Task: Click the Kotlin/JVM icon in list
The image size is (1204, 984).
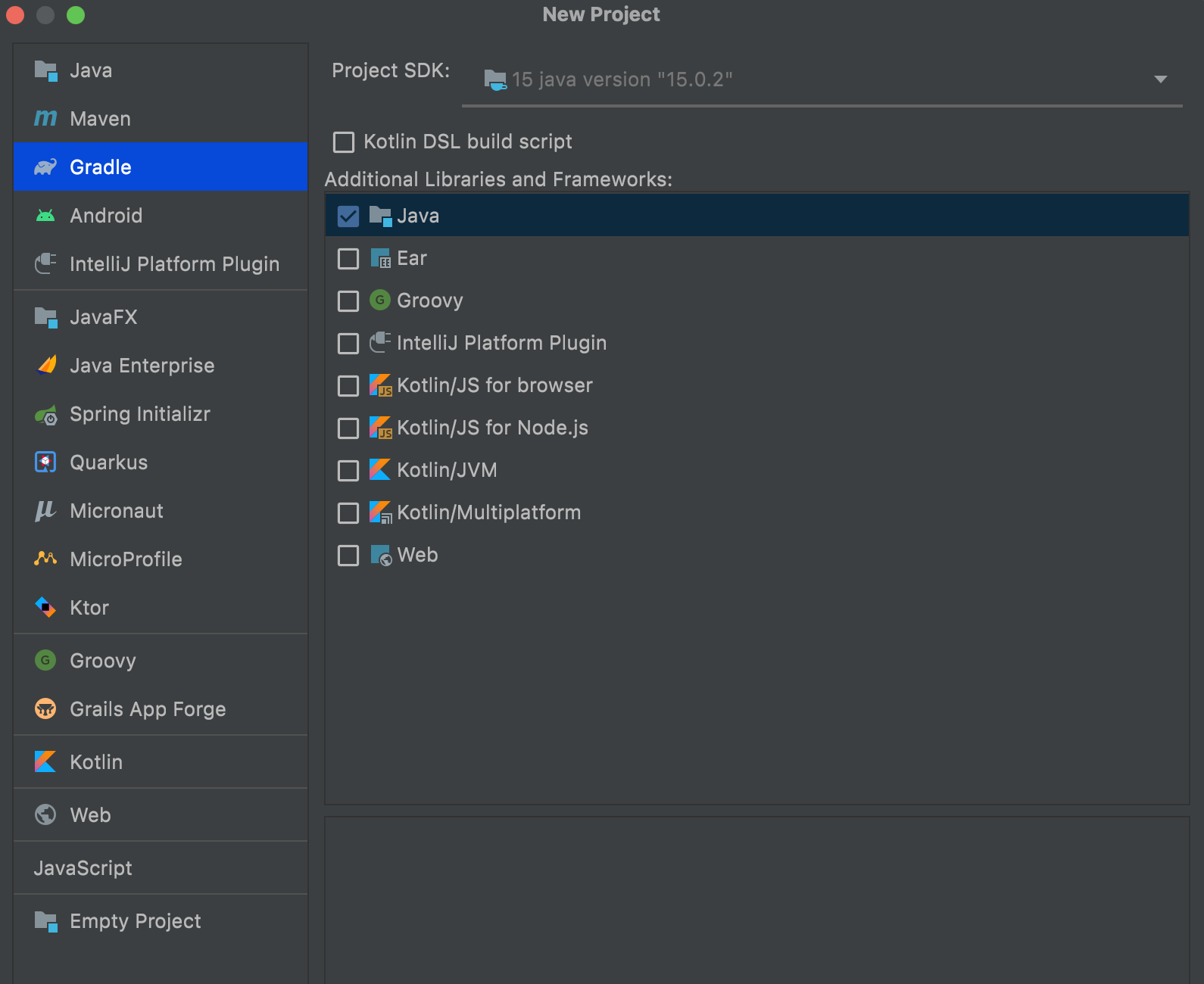Action: pos(380,470)
